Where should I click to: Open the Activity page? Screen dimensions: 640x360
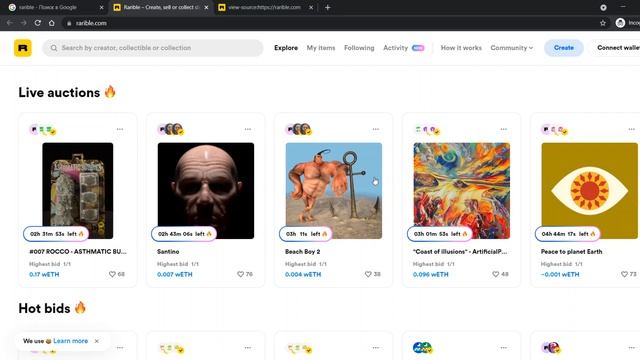point(396,48)
